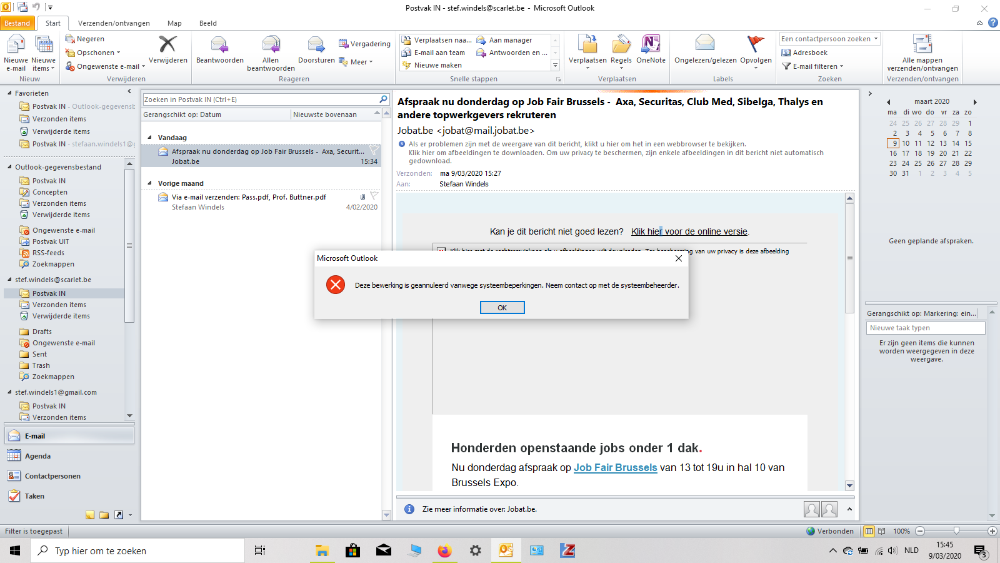Switch to reading view in status bar
The width and height of the screenshot is (1000, 563).
pyautogui.click(x=879, y=531)
